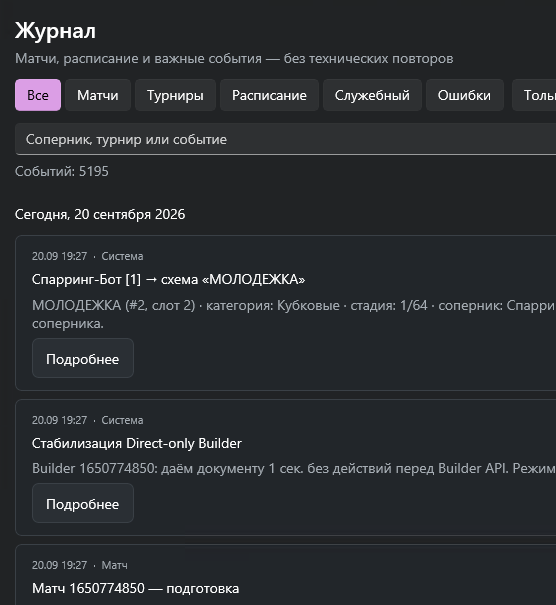Open «Подробнее» for Стабилизация Direct-only Builder
The image size is (556, 605).
click(x=83, y=503)
